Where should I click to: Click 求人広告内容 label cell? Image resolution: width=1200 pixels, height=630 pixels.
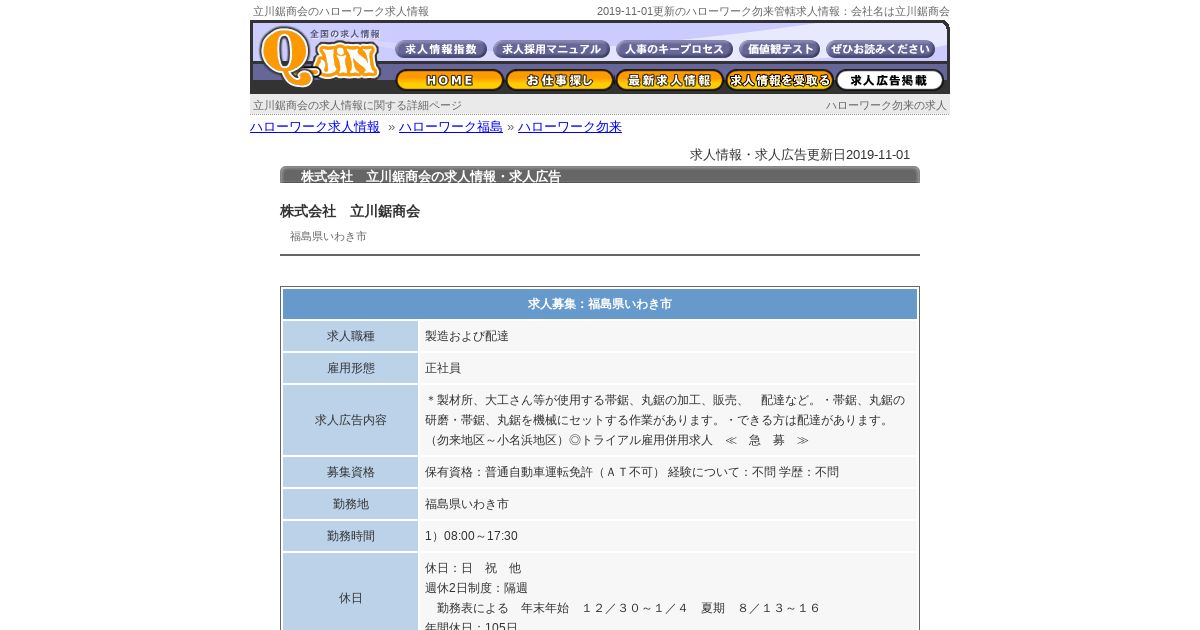point(350,420)
